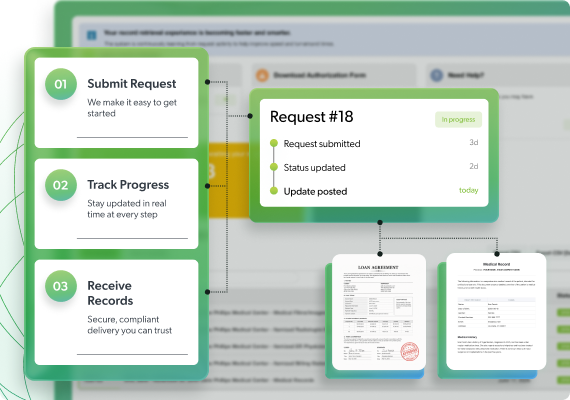The height and width of the screenshot is (400, 570).
Task: Click the Request #18 heading
Action: [x=312, y=117]
